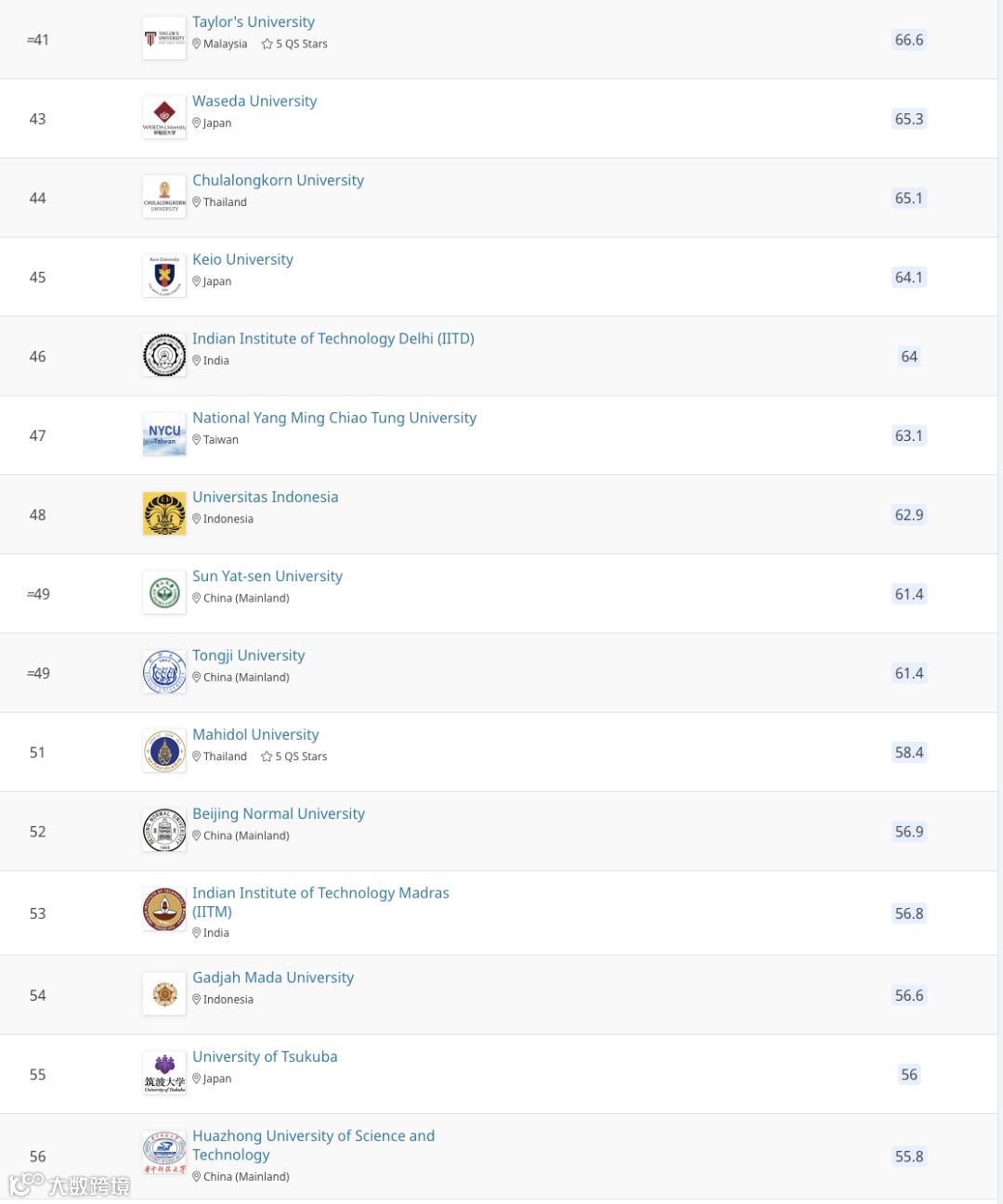Click the Sun Yat-sen University green seal
Screen dimensions: 1003x1204
[x=164, y=593]
